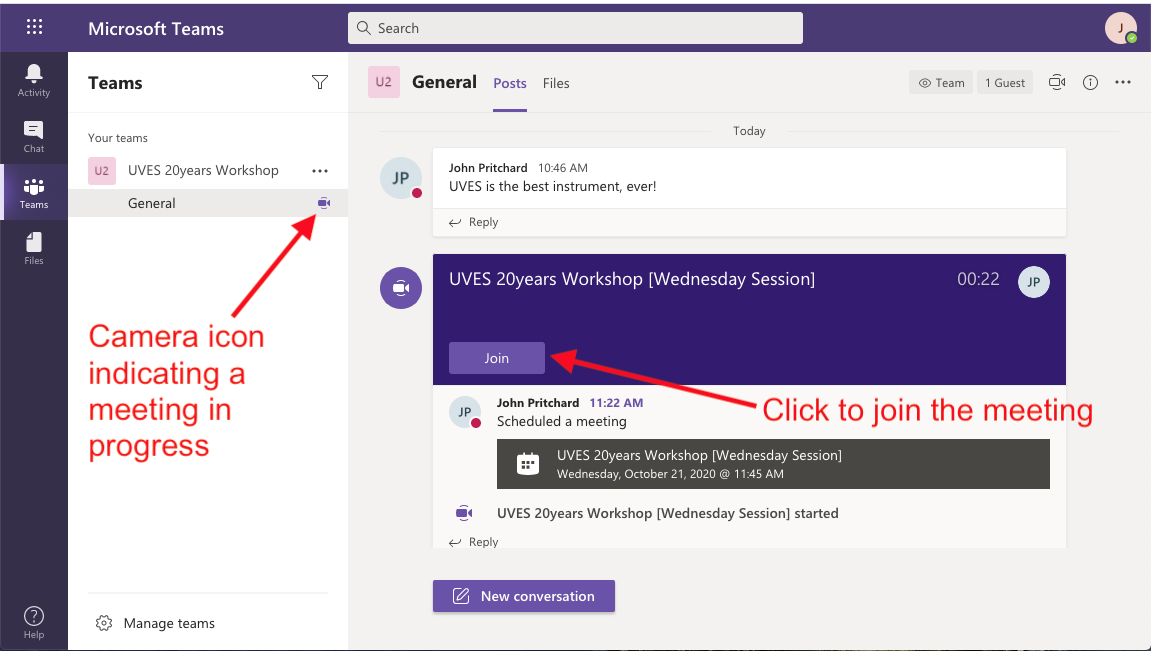The width and height of the screenshot is (1151, 651).
Task: Switch to the Posts tab
Action: [510, 83]
